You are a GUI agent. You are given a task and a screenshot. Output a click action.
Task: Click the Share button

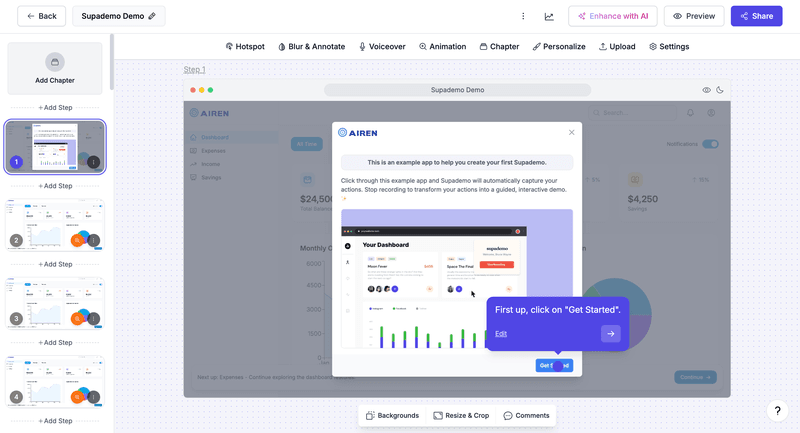(756, 16)
